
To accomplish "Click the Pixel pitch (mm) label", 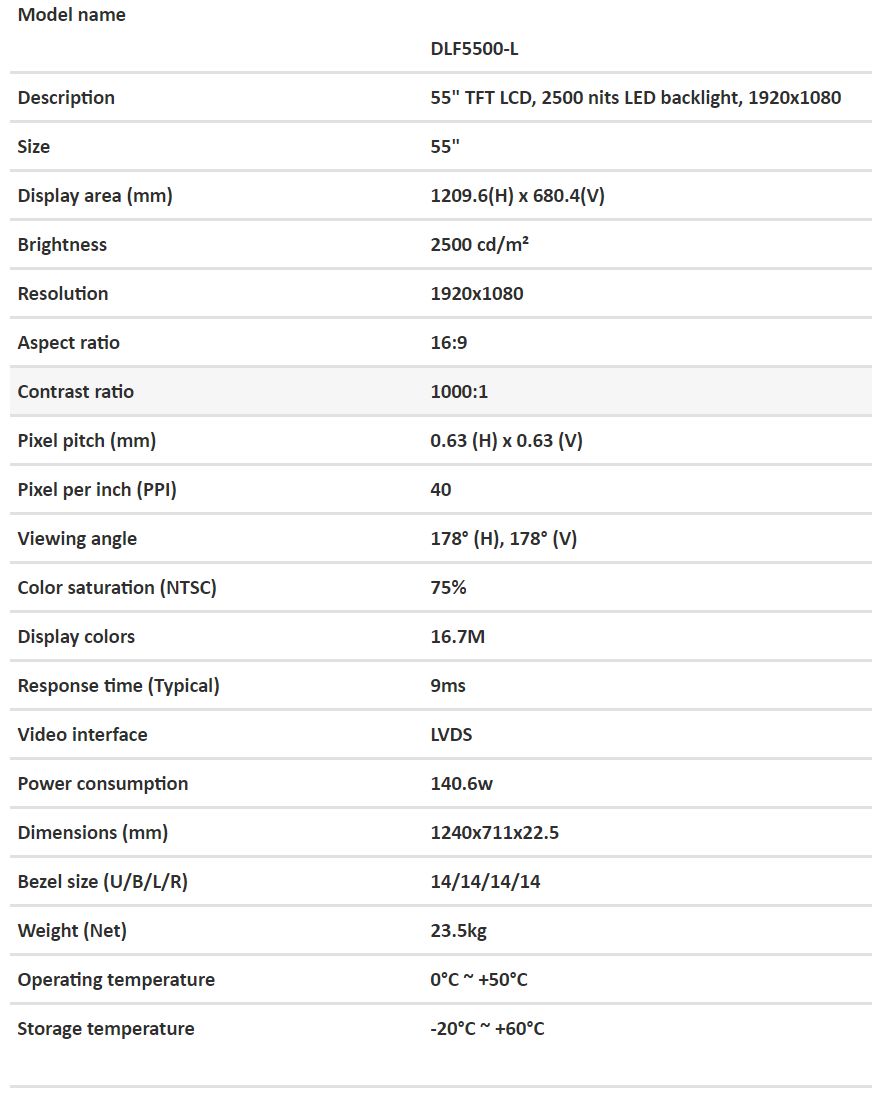I will click(87, 440).
